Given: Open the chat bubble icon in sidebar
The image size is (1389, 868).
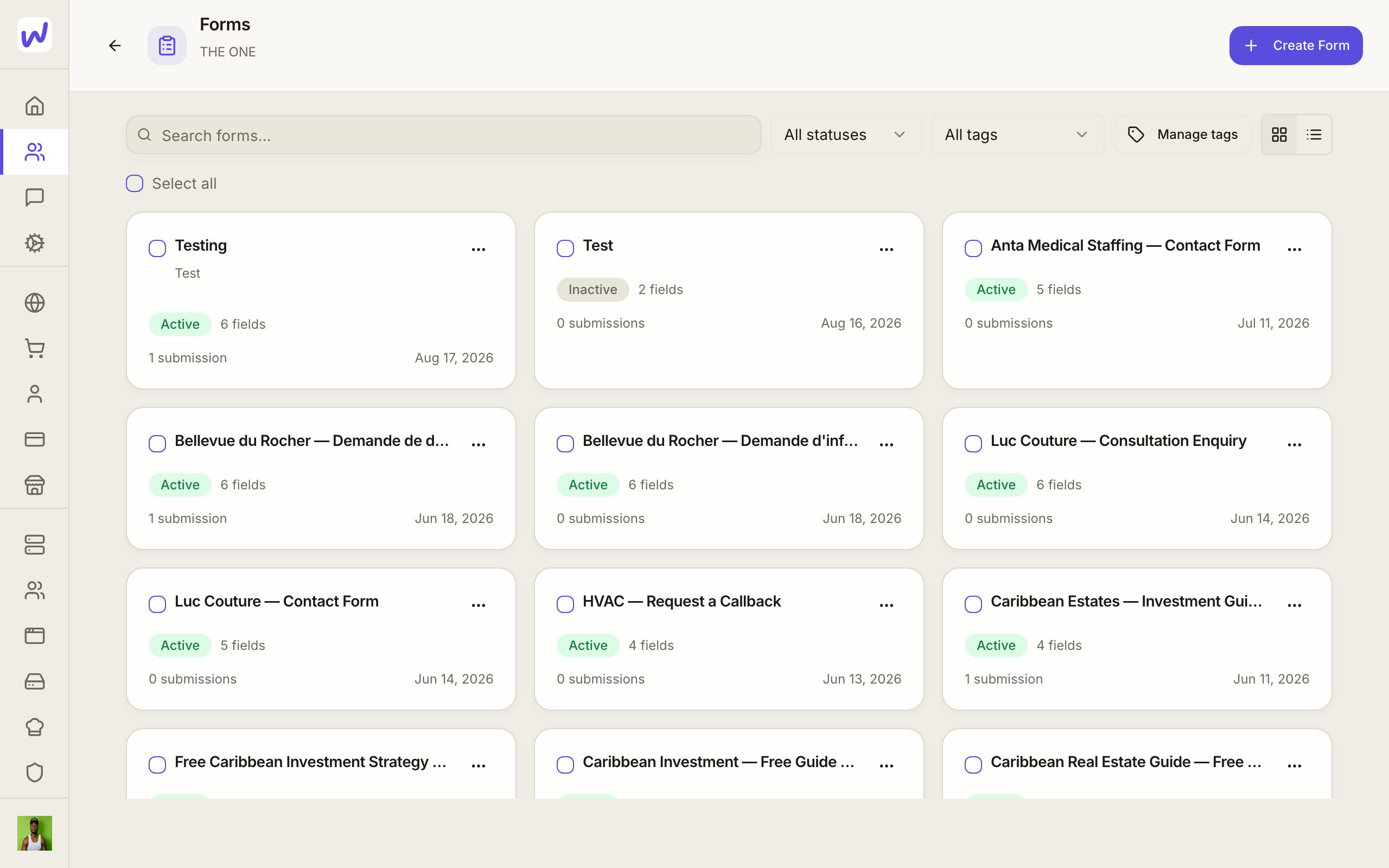Looking at the screenshot, I should click(34, 197).
